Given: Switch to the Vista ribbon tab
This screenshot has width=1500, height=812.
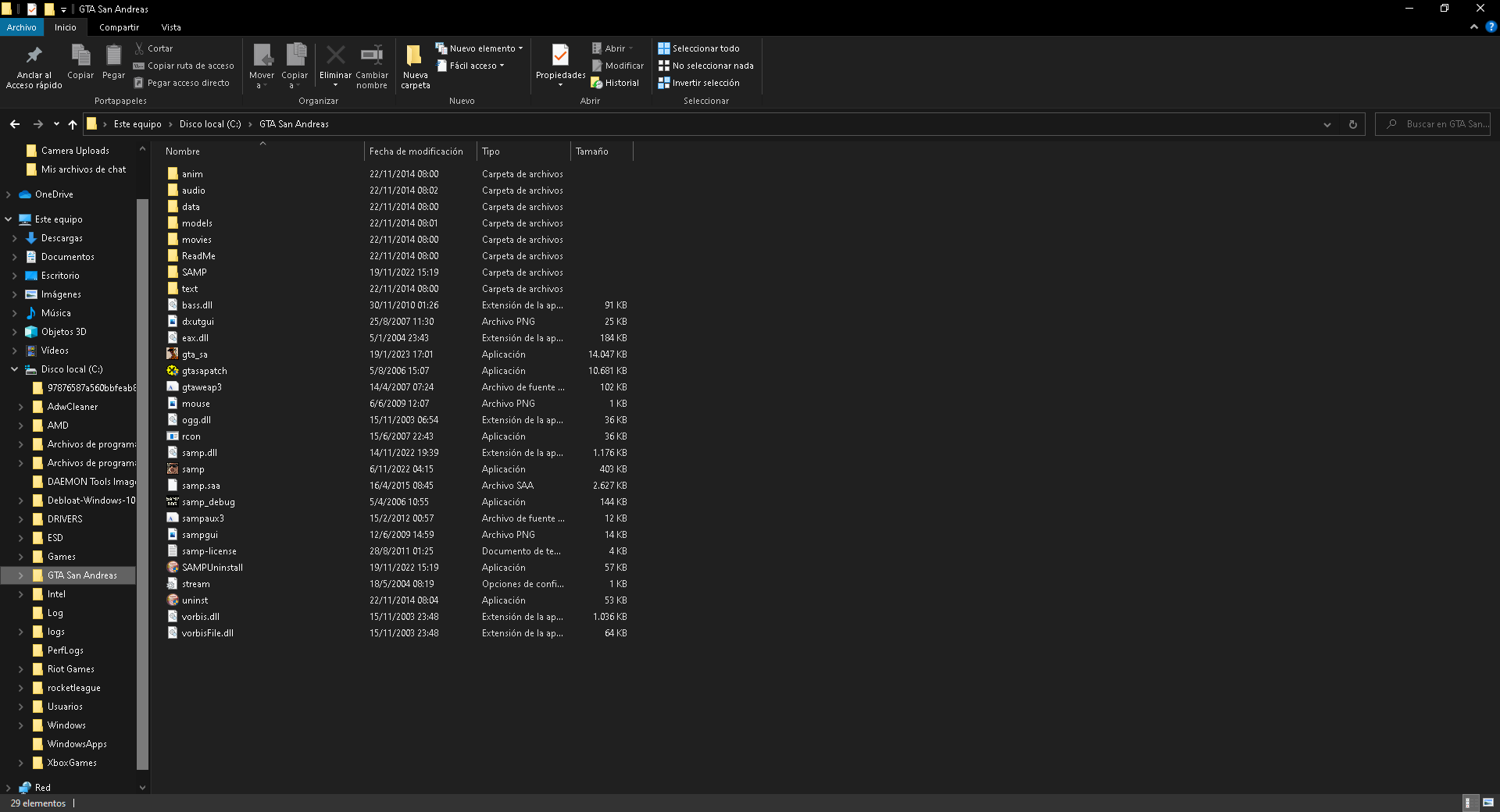Looking at the screenshot, I should click(171, 27).
